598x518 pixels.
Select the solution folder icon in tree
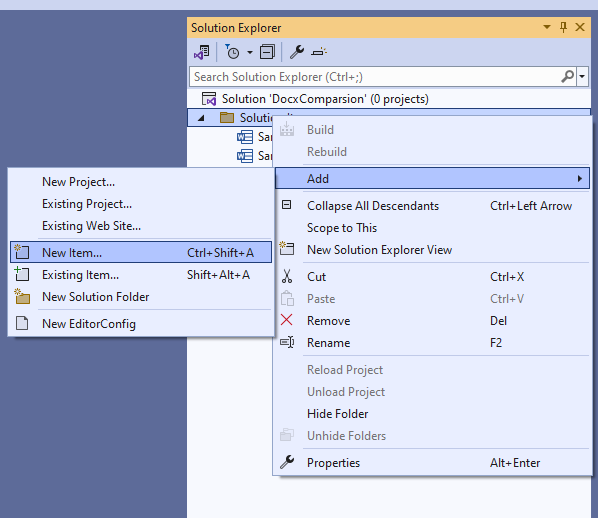227,117
